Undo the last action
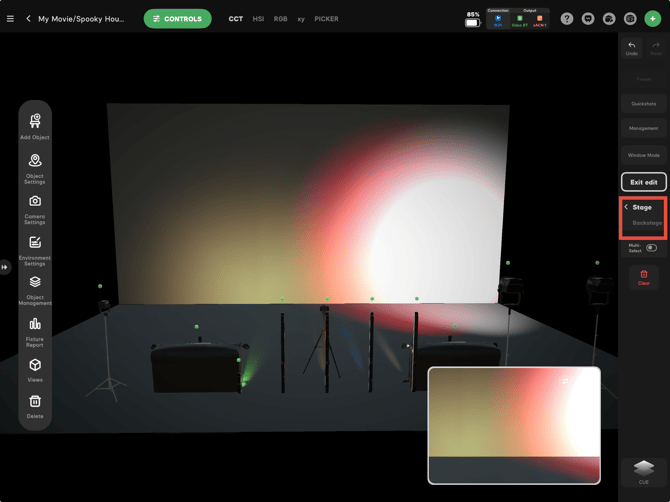The height and width of the screenshot is (502, 670). pos(632,48)
